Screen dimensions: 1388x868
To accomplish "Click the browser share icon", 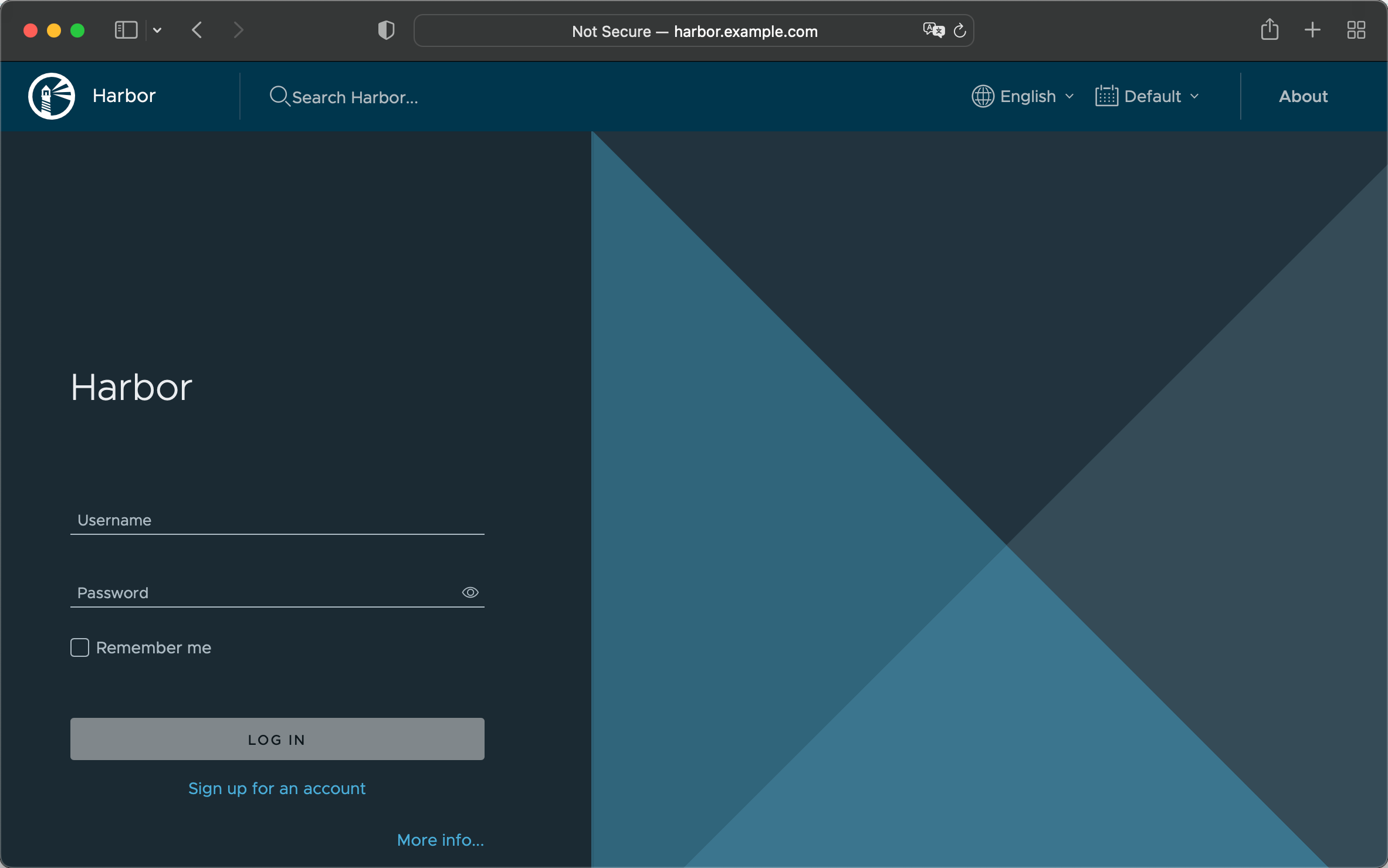I will tap(1269, 30).
